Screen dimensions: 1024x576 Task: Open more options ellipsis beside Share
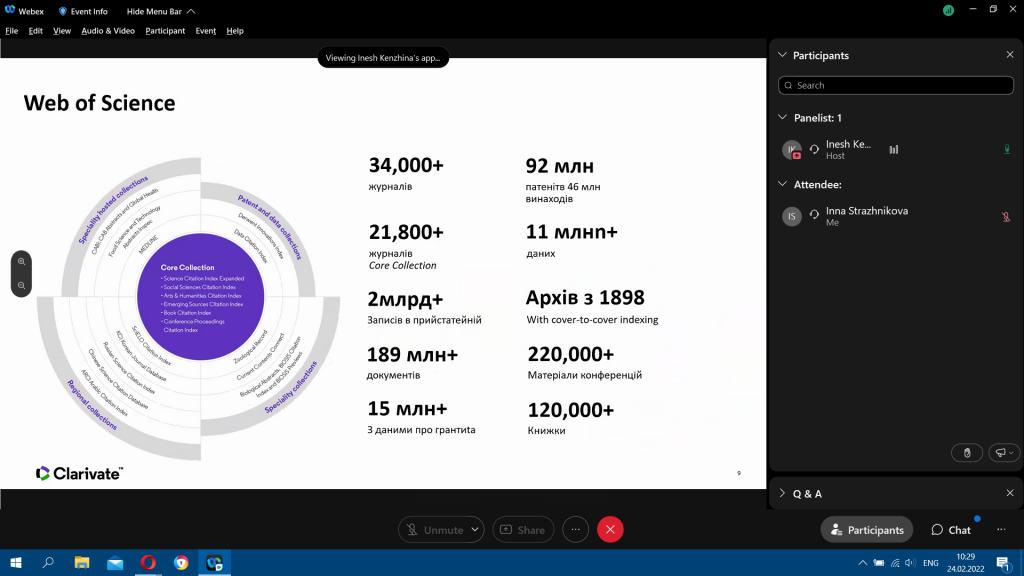coord(574,529)
